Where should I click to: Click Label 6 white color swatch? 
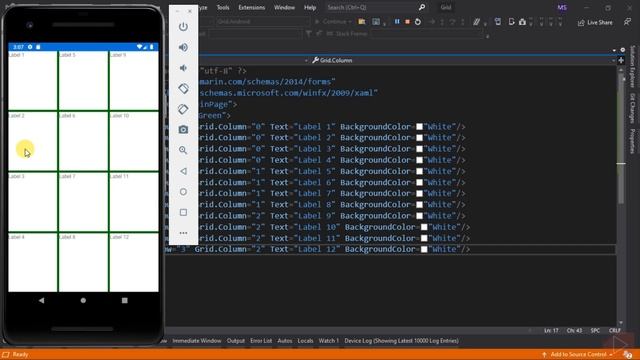click(x=419, y=182)
